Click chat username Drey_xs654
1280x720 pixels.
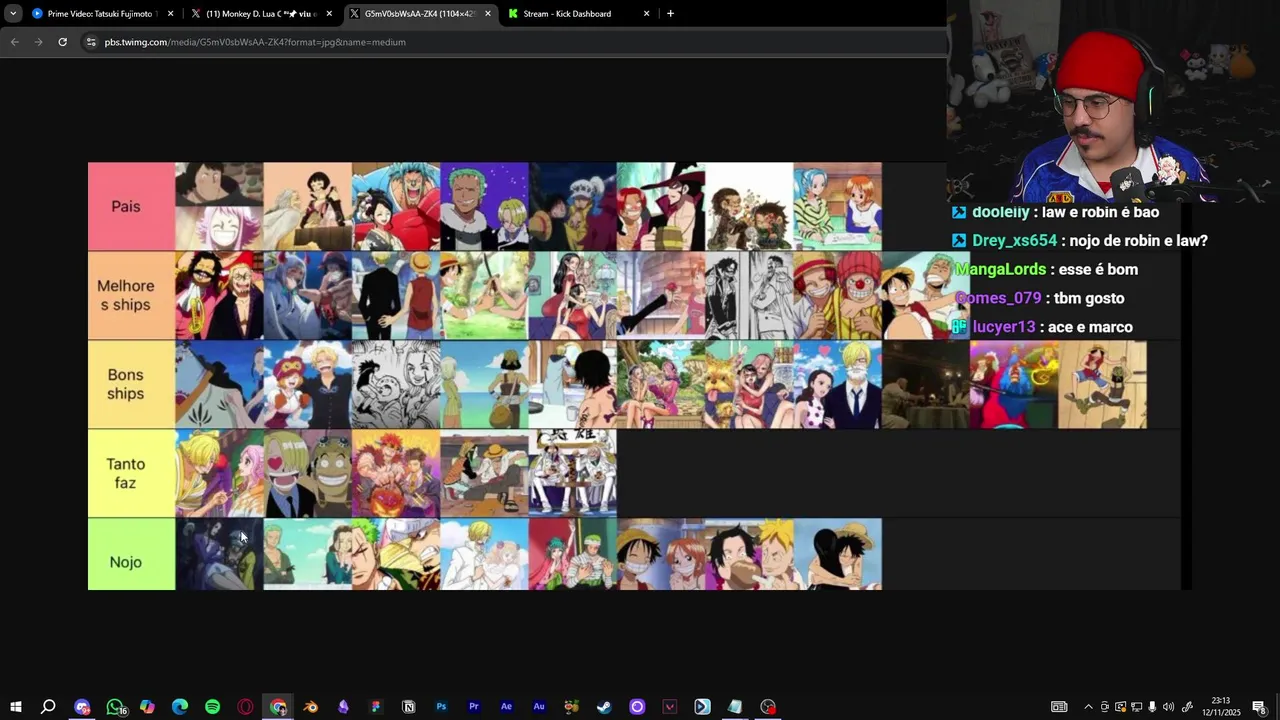tap(1014, 241)
